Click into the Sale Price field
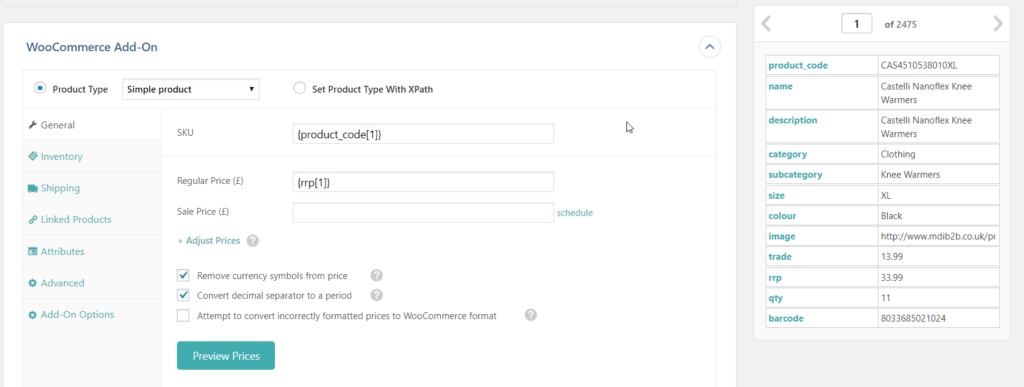The image size is (1024, 387). click(x=423, y=213)
